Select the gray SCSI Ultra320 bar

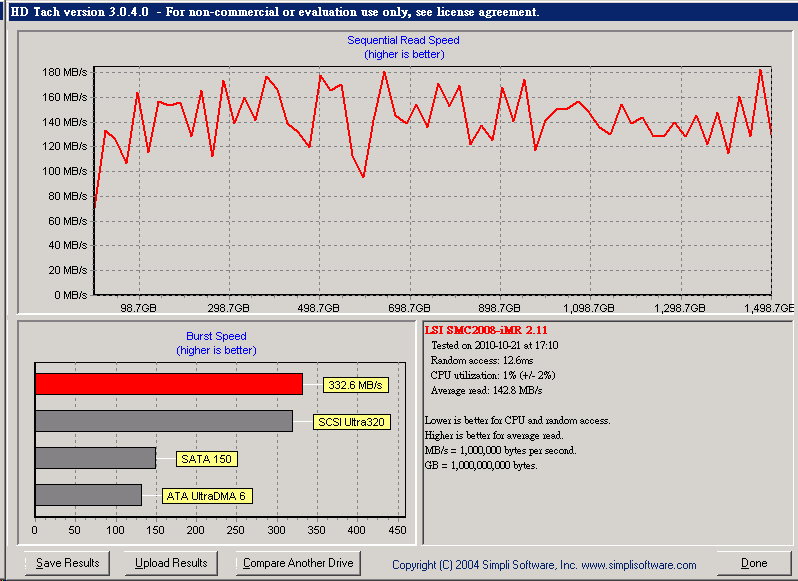pyautogui.click(x=164, y=421)
